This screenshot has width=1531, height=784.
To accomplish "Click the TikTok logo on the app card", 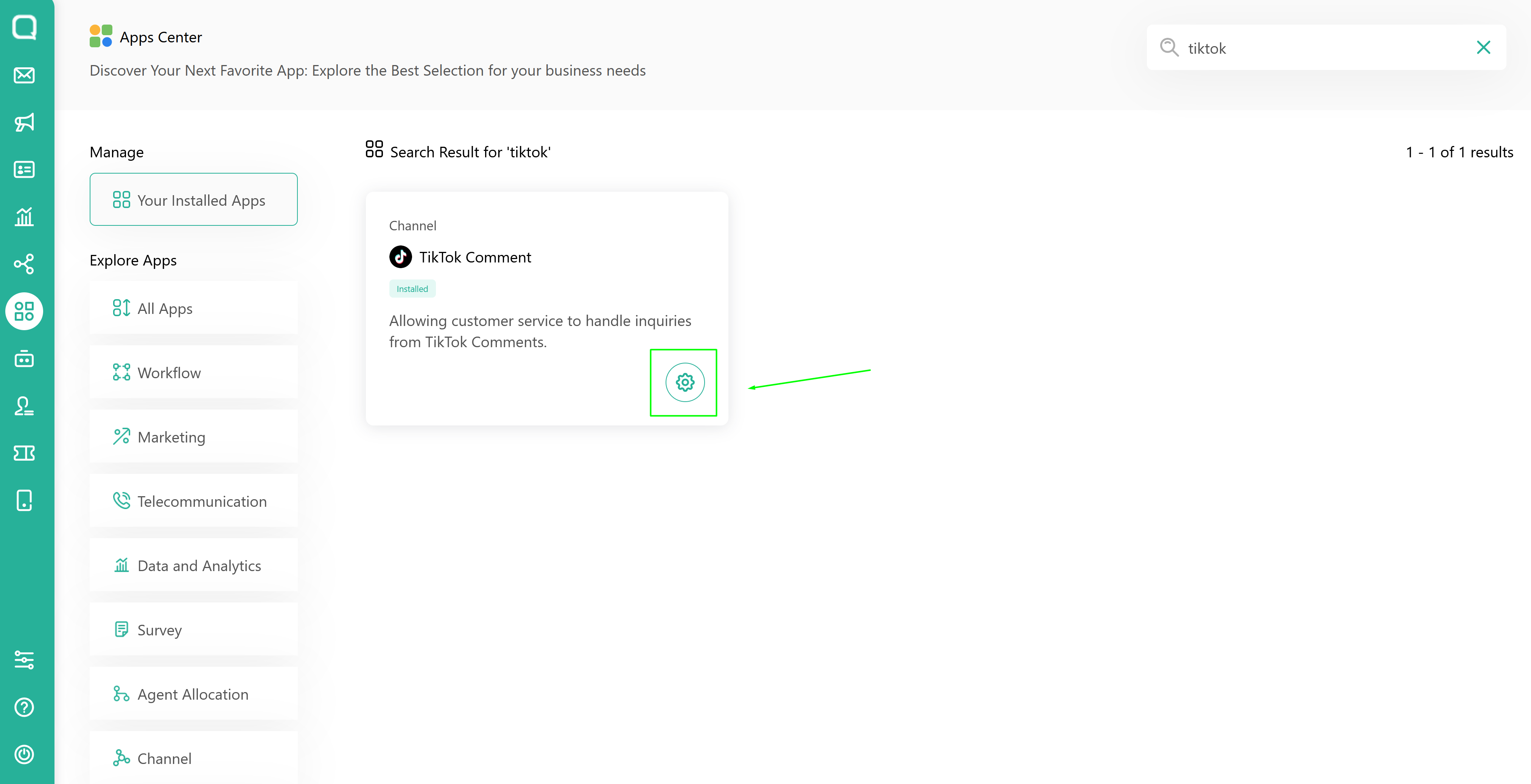I will [x=401, y=257].
